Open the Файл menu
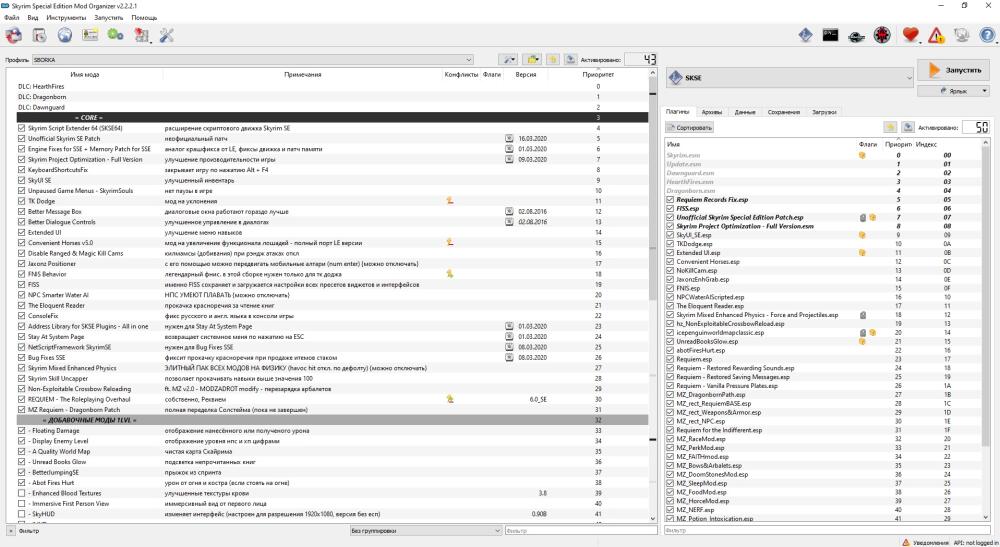Viewport: 1000px width, 547px height. [11, 17]
